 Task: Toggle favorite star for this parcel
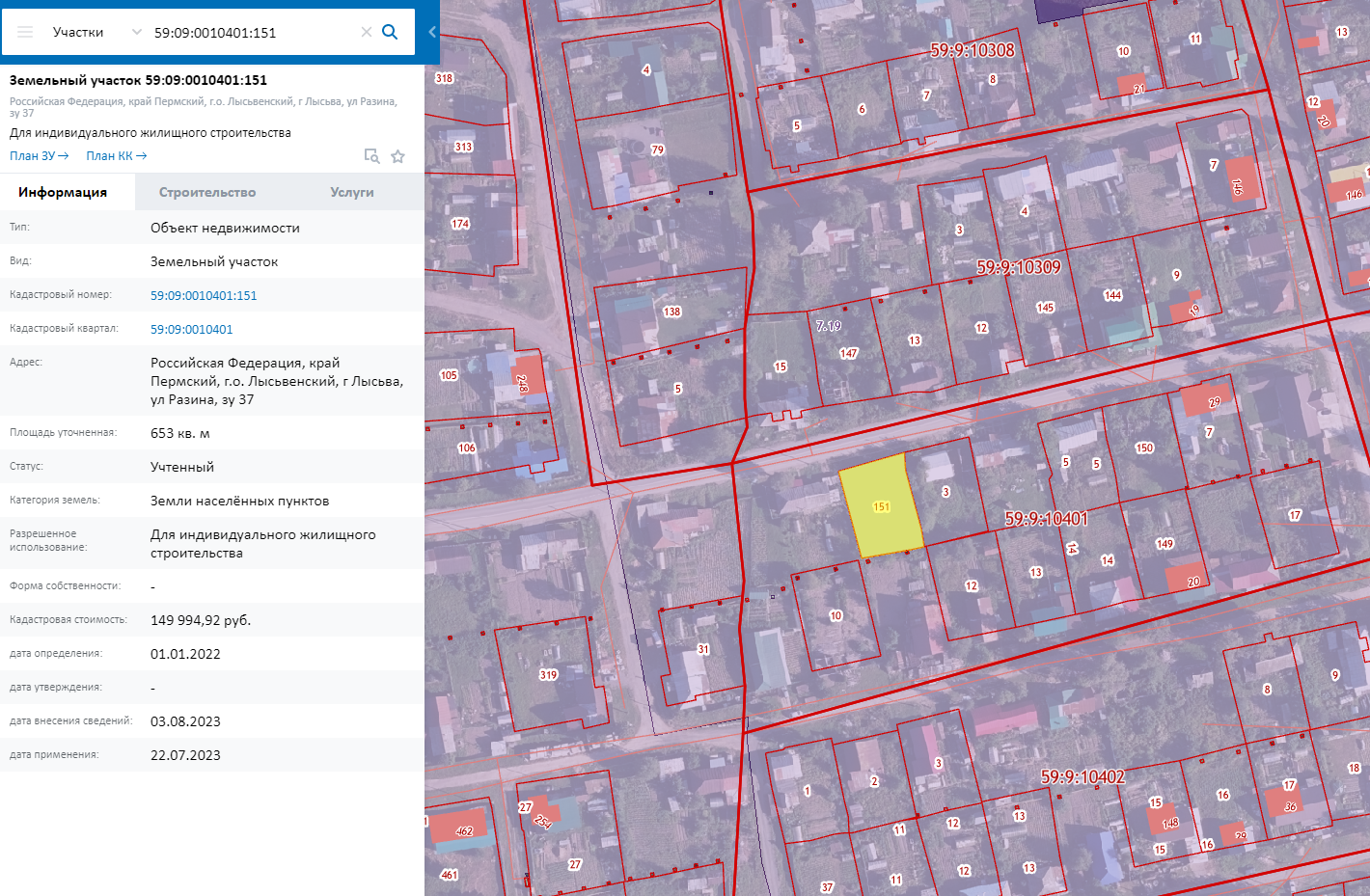click(397, 156)
